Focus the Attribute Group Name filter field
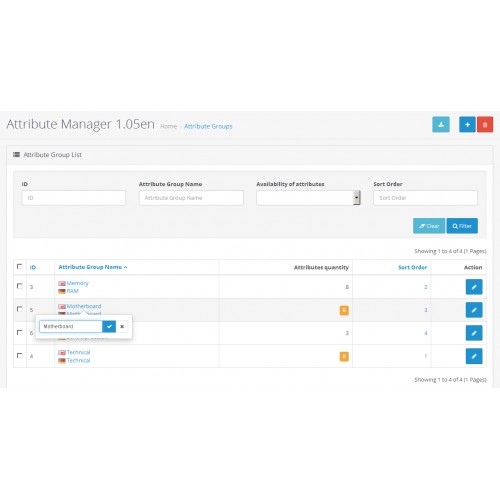The height and width of the screenshot is (500, 500). pyautogui.click(x=191, y=198)
